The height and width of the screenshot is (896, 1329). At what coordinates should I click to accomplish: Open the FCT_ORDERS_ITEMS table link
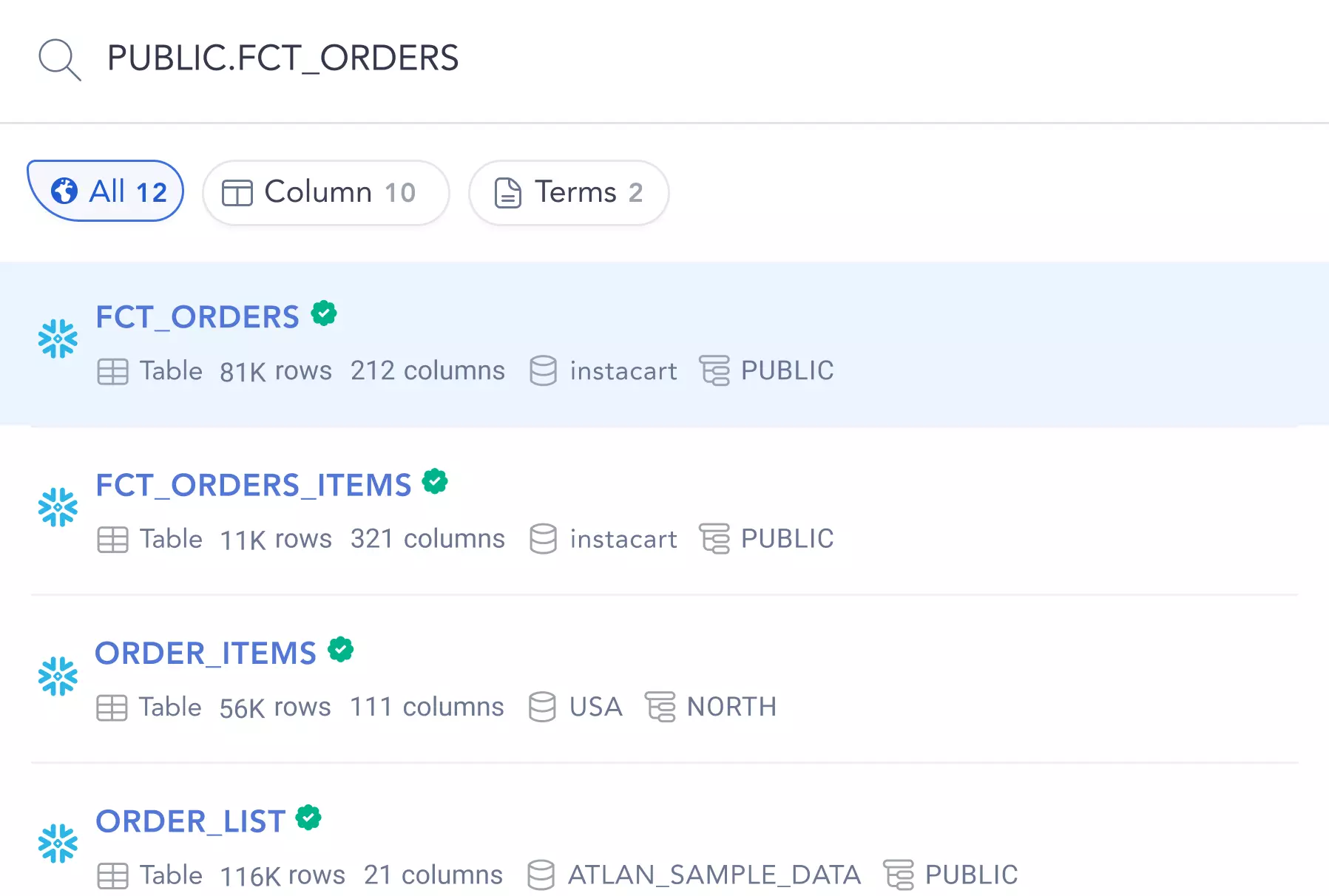coord(254,486)
